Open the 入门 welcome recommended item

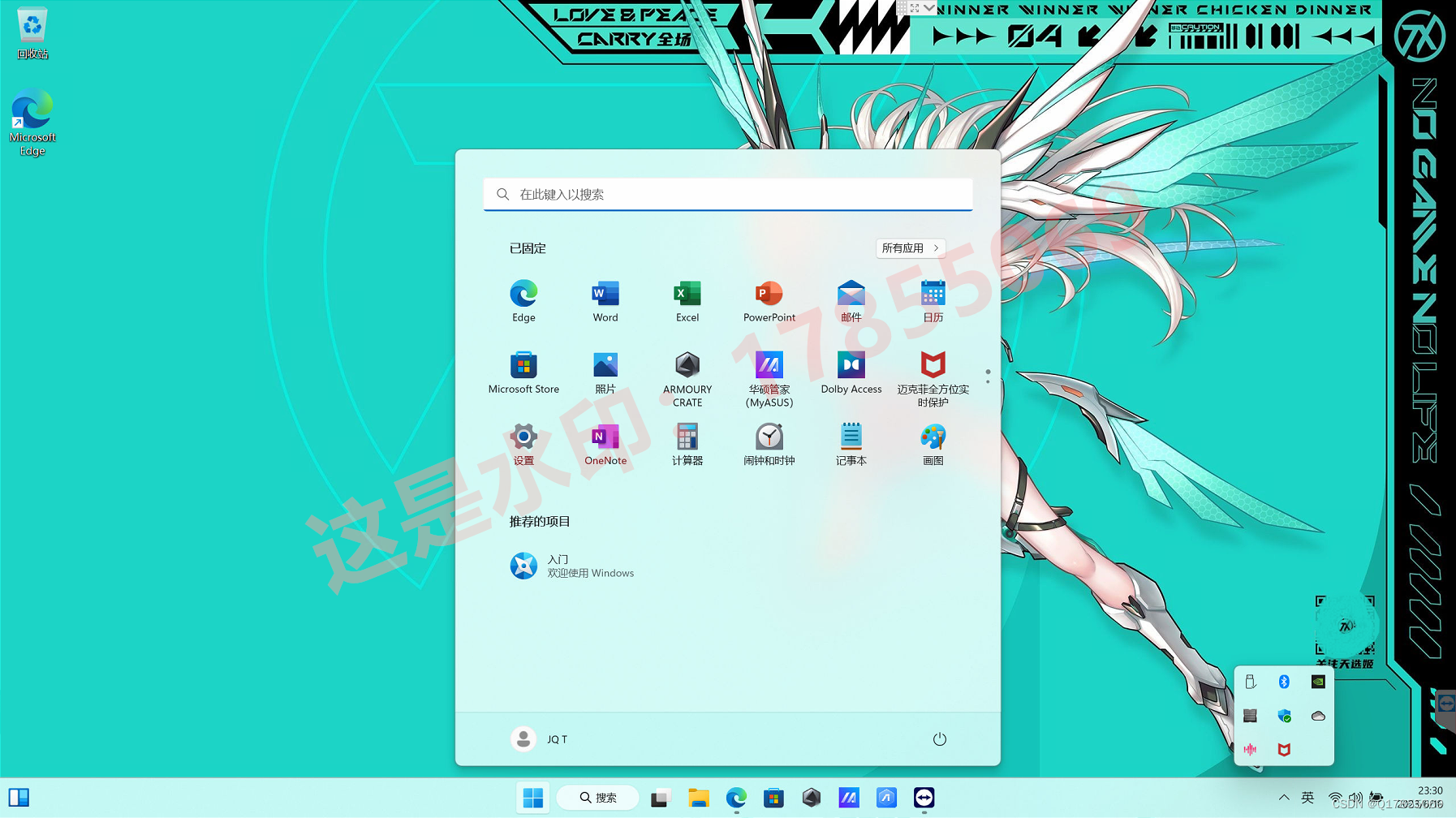(572, 566)
